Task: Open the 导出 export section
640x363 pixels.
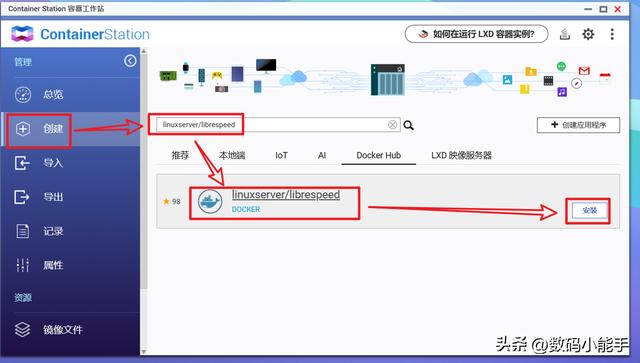Action: click(x=70, y=197)
